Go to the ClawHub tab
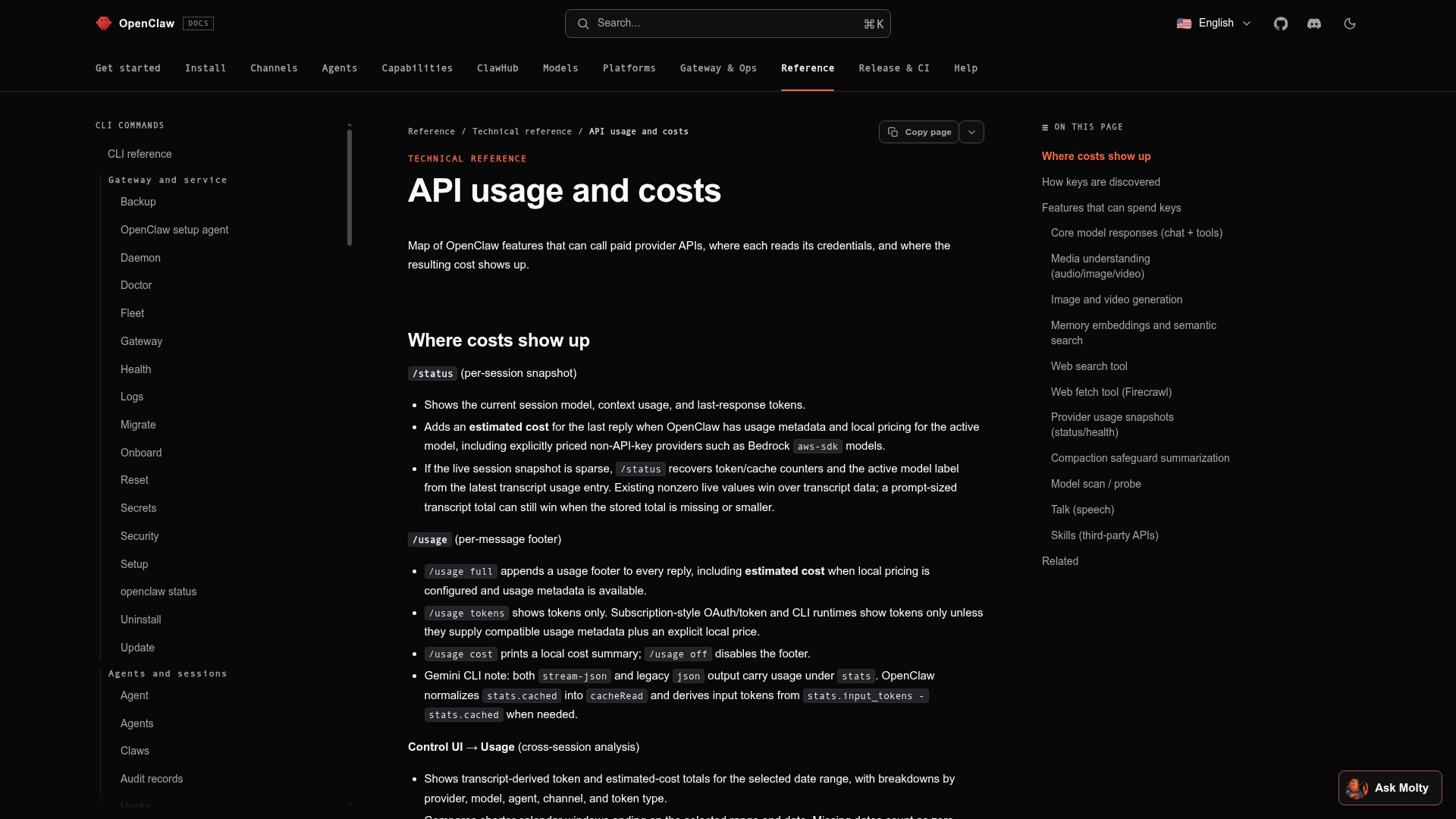 (x=497, y=68)
